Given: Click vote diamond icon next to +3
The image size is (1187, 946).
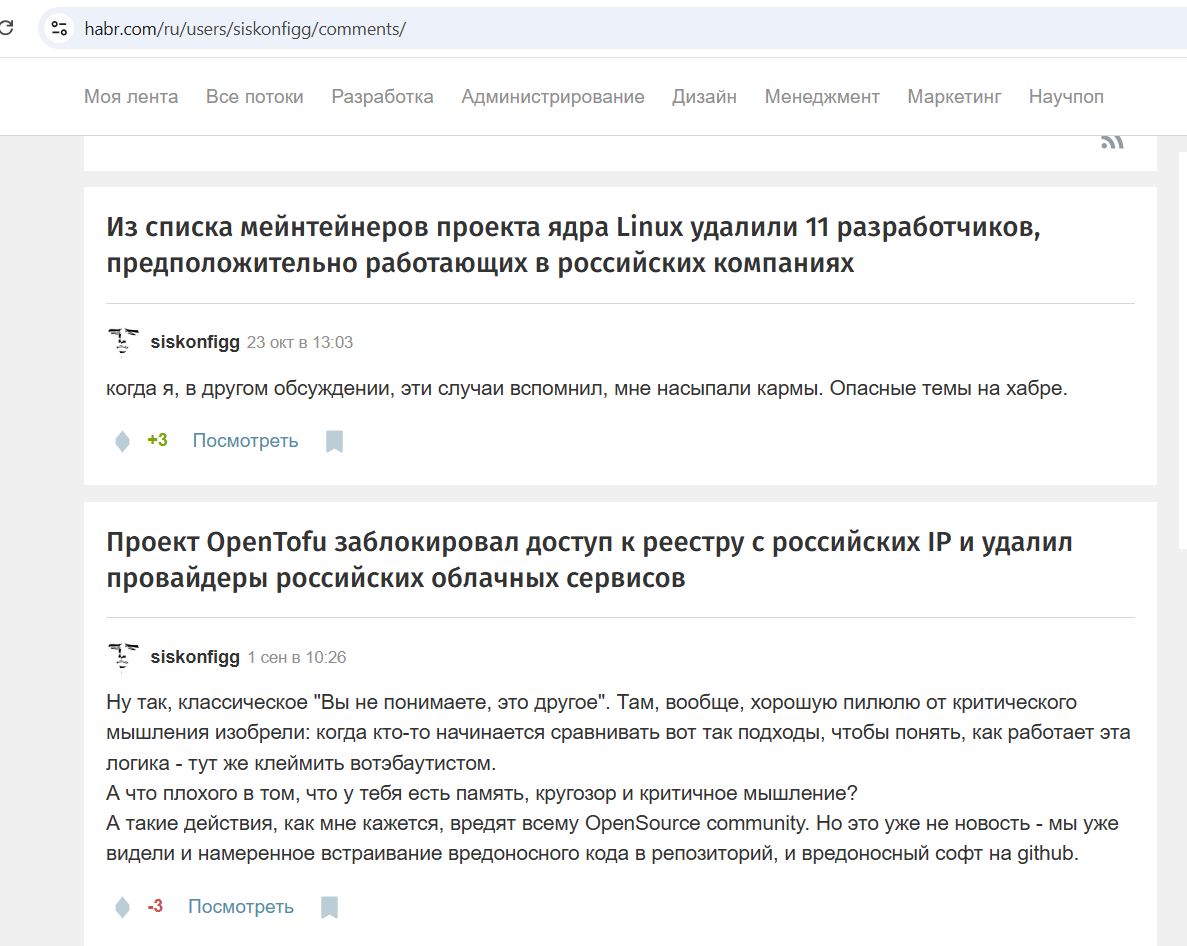Looking at the screenshot, I should (122, 441).
